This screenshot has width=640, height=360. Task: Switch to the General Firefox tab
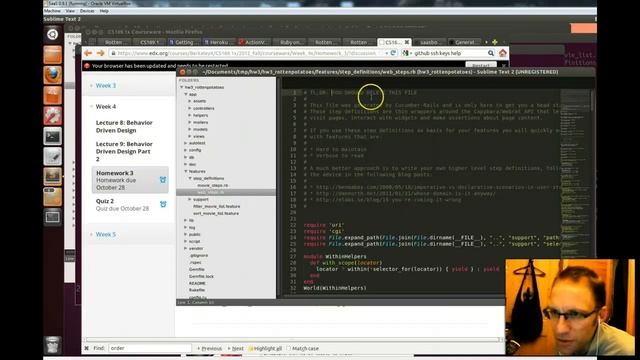[464, 42]
